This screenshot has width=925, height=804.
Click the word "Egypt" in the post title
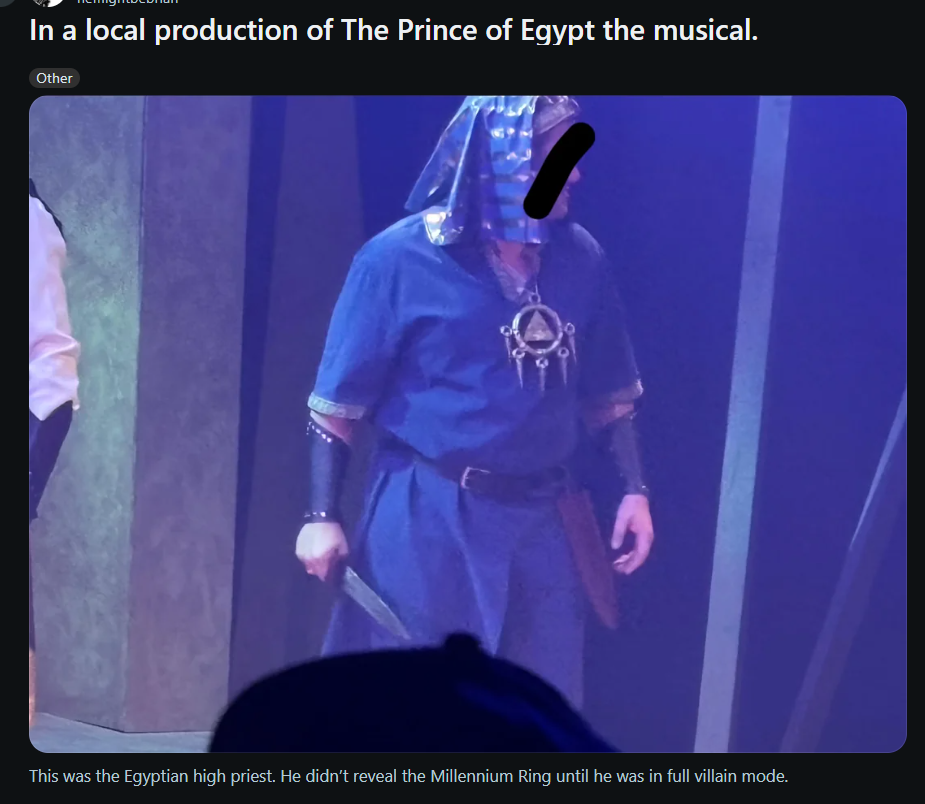[557, 30]
